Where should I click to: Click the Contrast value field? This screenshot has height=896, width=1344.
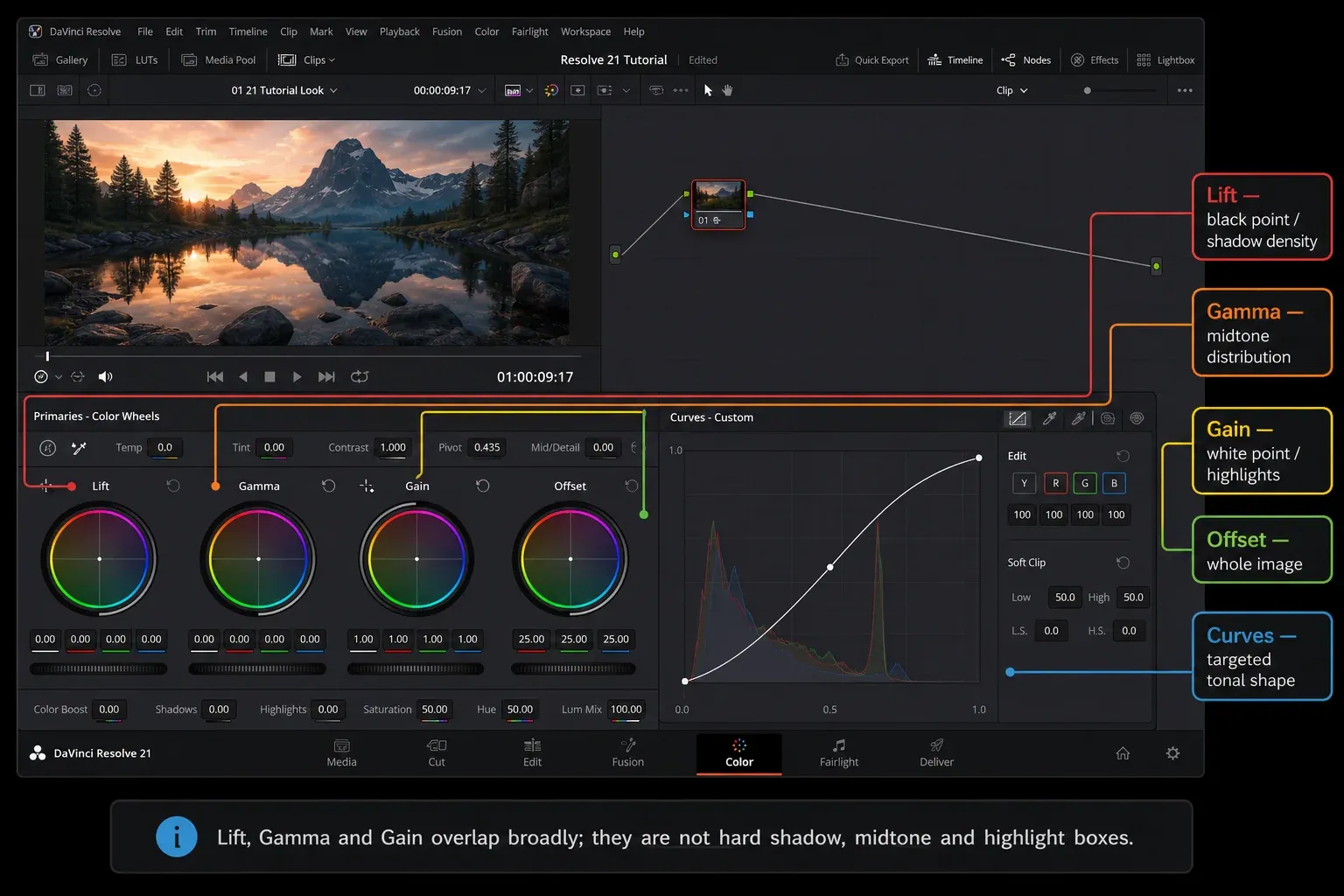[x=393, y=447]
